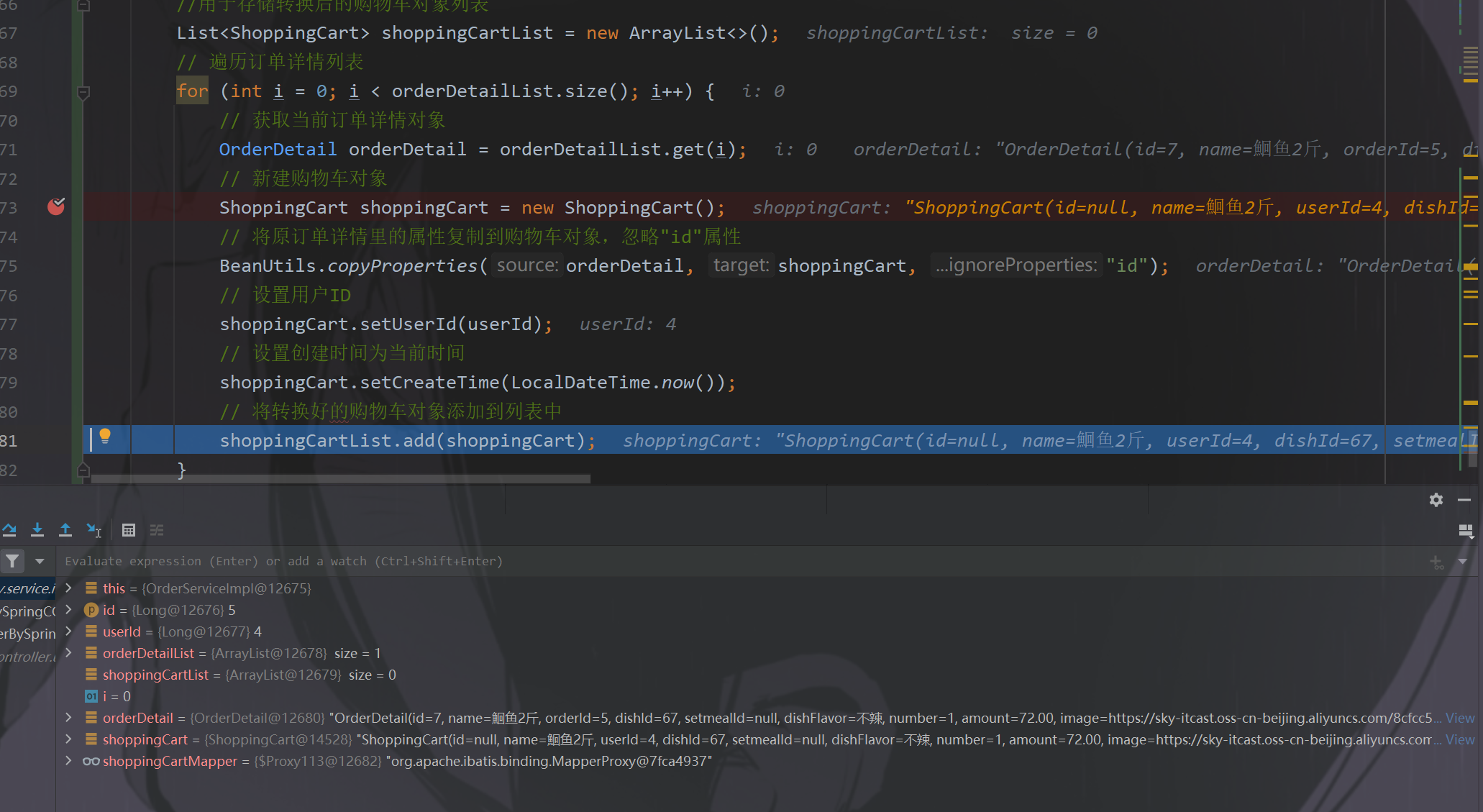The width and height of the screenshot is (1483, 812).
Task: Click the Step Out debugger icon
Action: (x=65, y=530)
